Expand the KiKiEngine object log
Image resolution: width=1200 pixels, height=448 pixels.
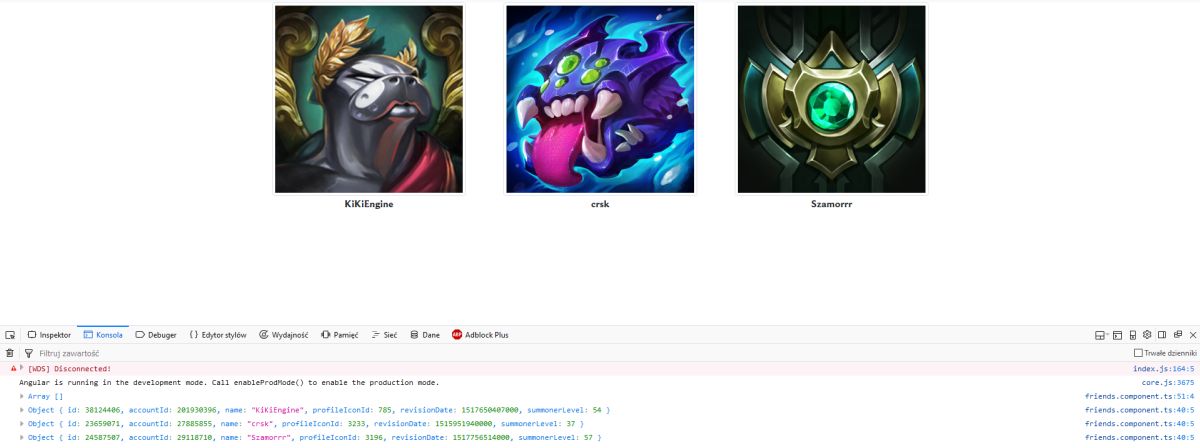(x=22, y=410)
